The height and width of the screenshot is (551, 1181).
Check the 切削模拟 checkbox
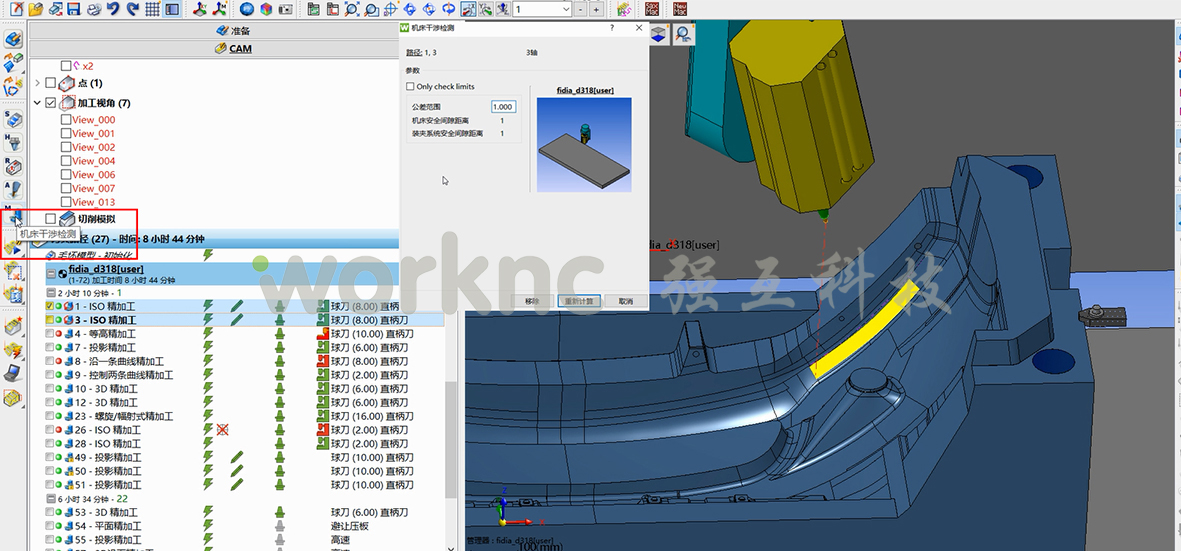point(50,218)
